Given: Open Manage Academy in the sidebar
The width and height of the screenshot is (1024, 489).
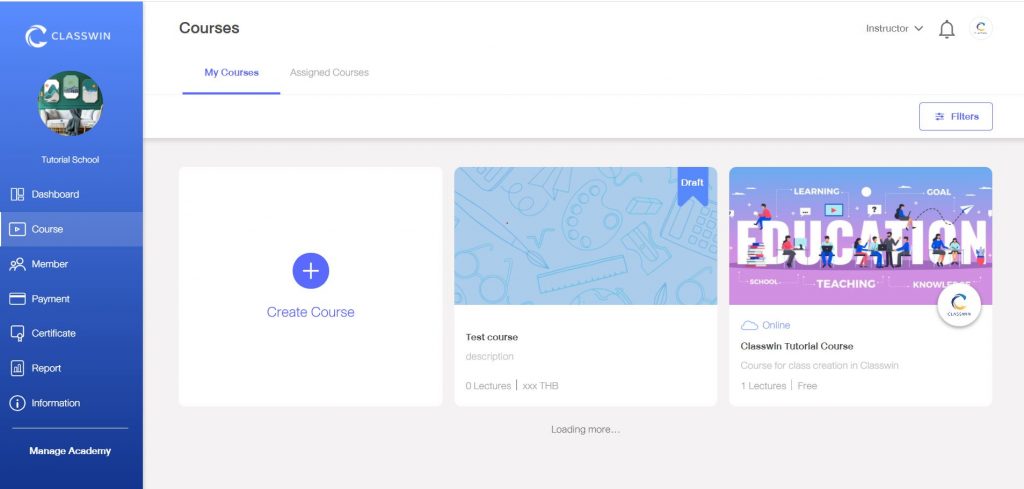Looking at the screenshot, I should click(x=70, y=451).
